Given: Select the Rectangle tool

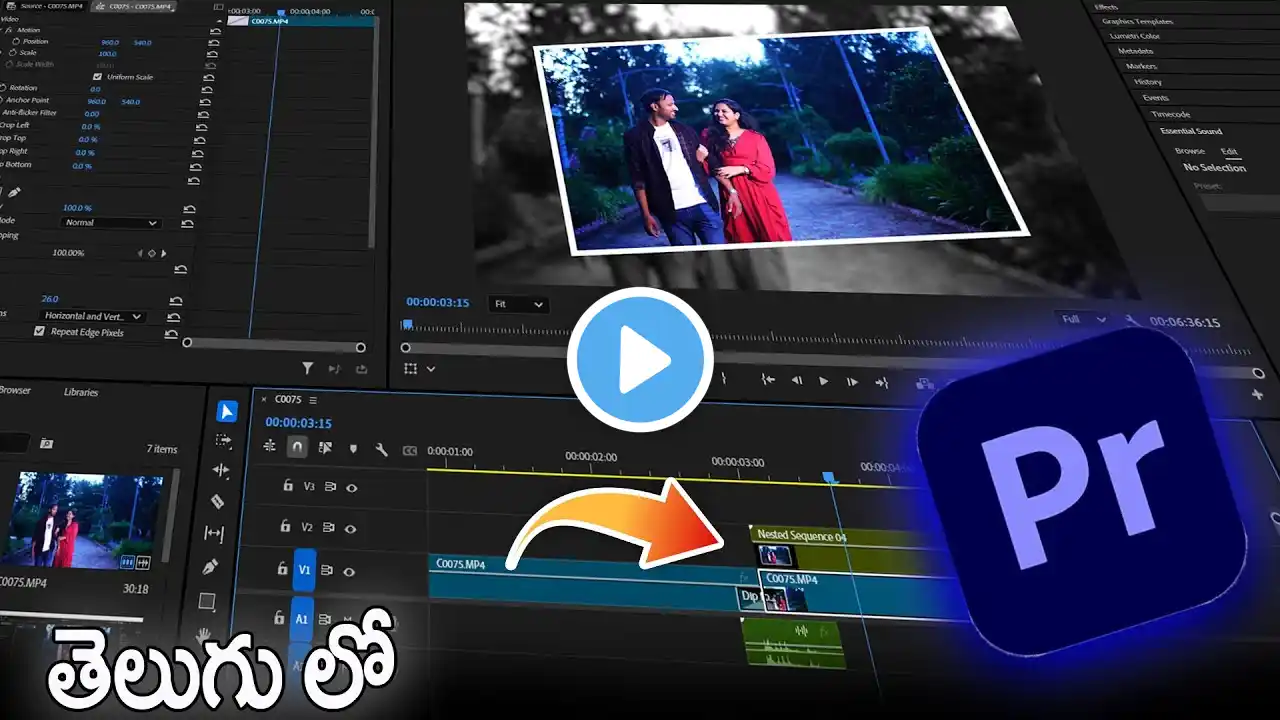Looking at the screenshot, I should [x=207, y=601].
